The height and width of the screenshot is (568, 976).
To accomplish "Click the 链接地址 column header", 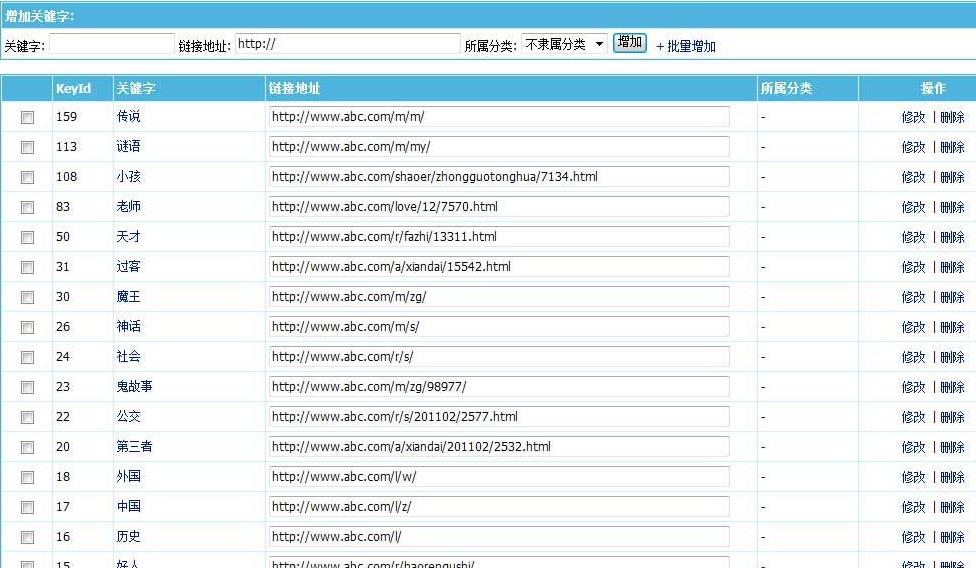I will (294, 89).
